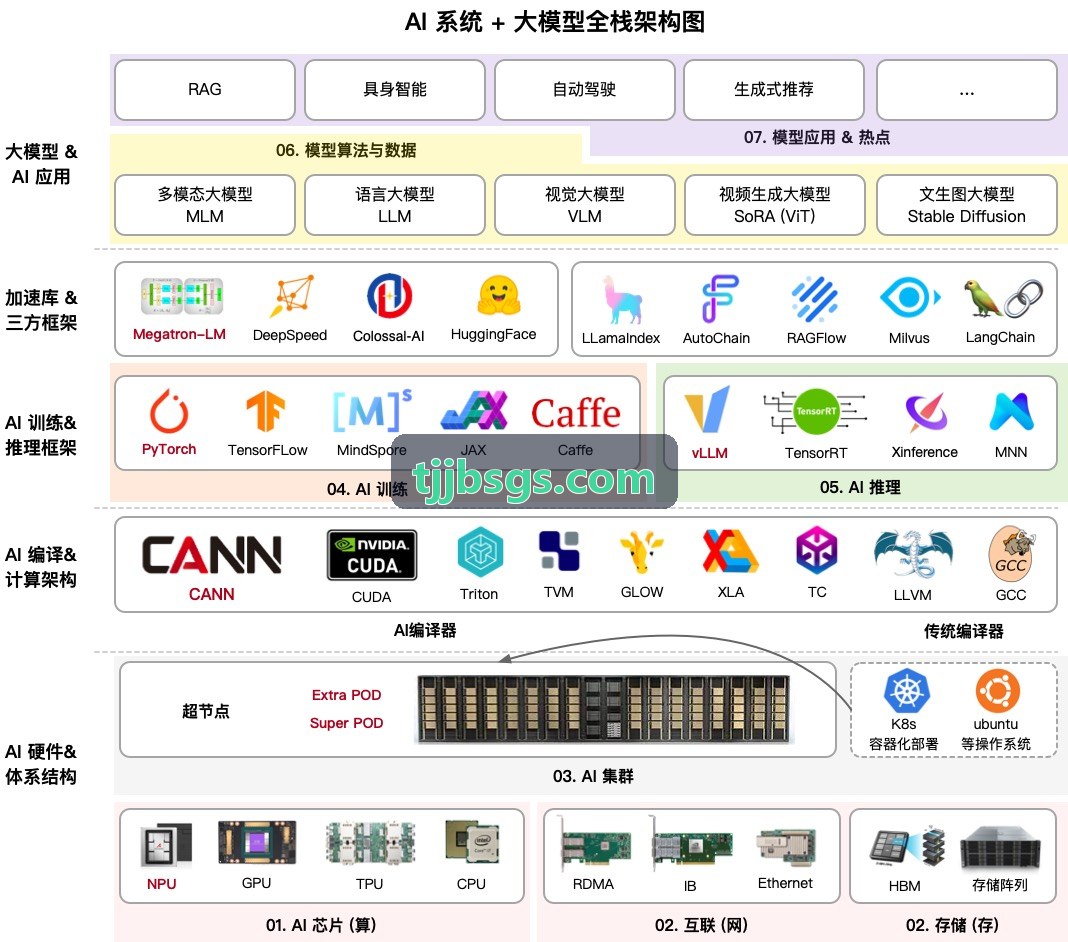Image resolution: width=1068 pixels, height=942 pixels.
Task: Select the 具身智能 box
Action: [x=395, y=90]
